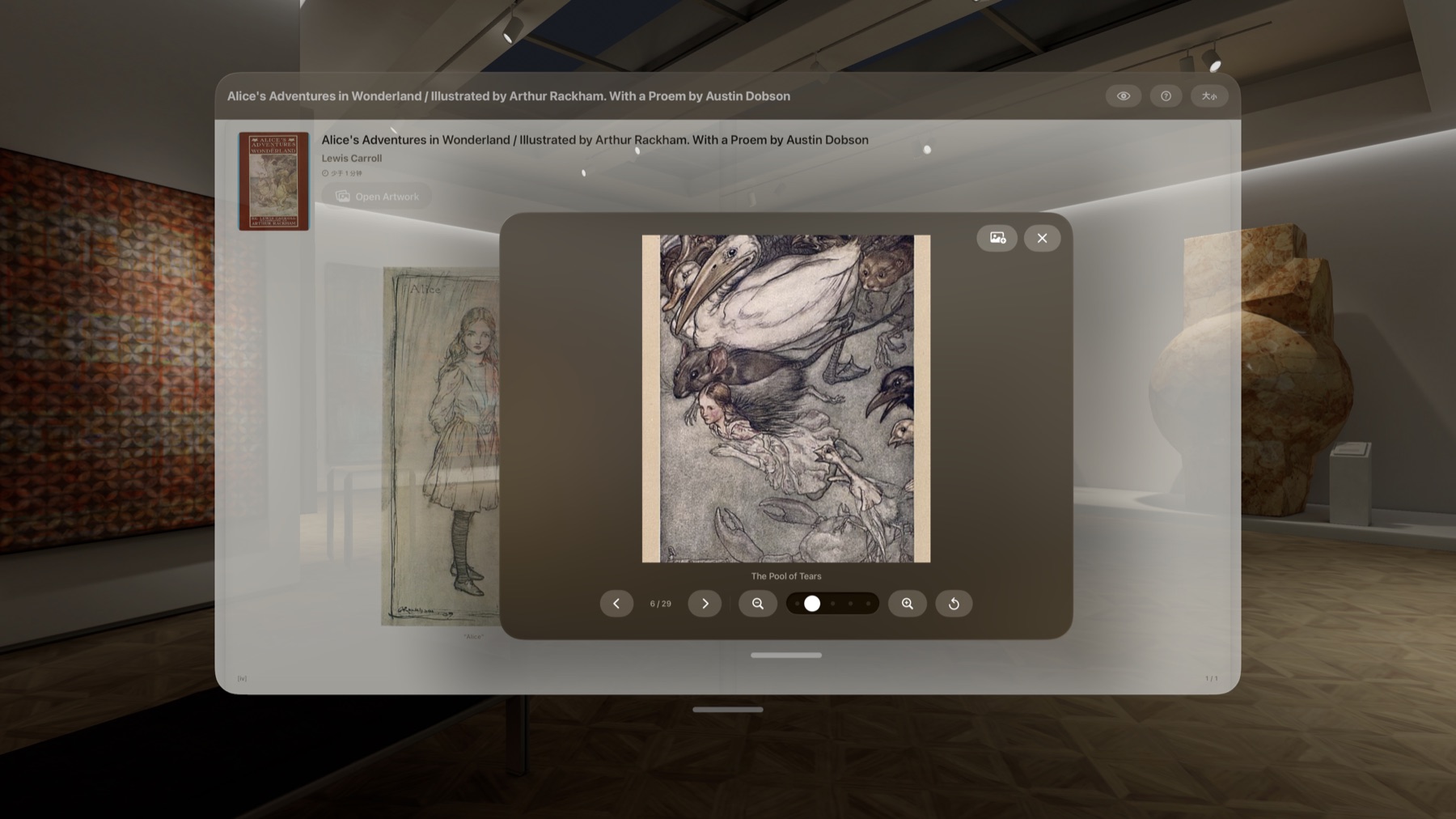The image size is (1456, 819).
Task: Zoom in on the illustration
Action: pos(908,604)
